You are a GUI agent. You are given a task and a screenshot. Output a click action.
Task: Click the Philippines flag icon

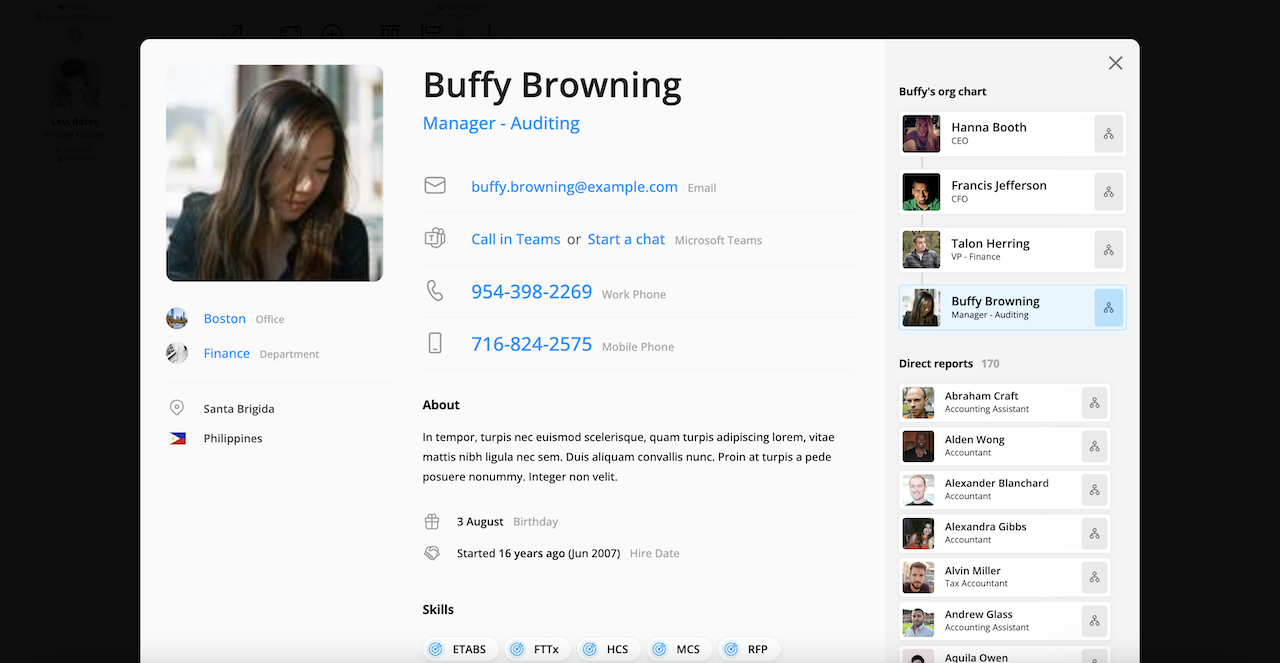coord(177,438)
